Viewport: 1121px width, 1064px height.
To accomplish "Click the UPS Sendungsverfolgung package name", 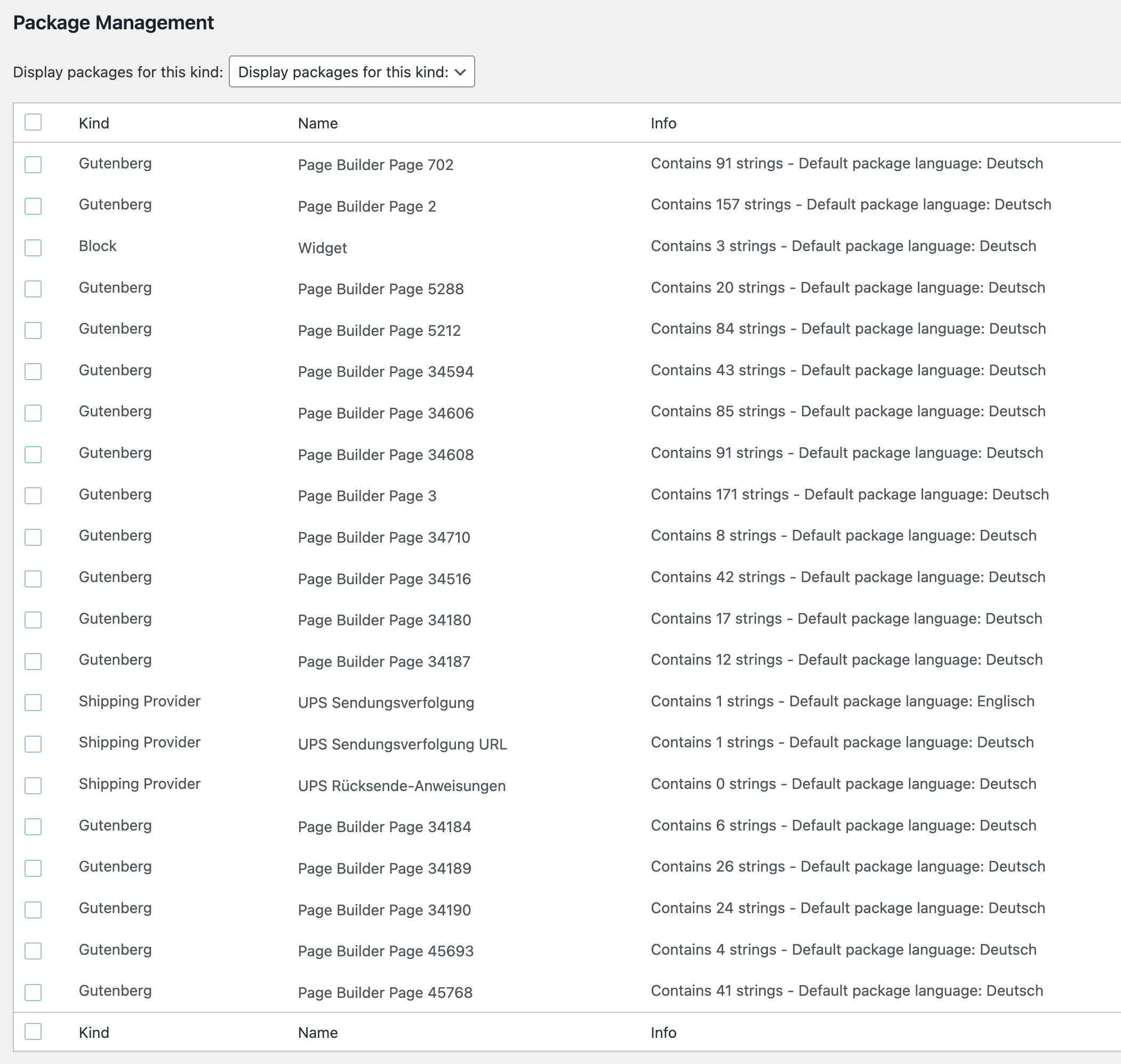I will (386, 703).
